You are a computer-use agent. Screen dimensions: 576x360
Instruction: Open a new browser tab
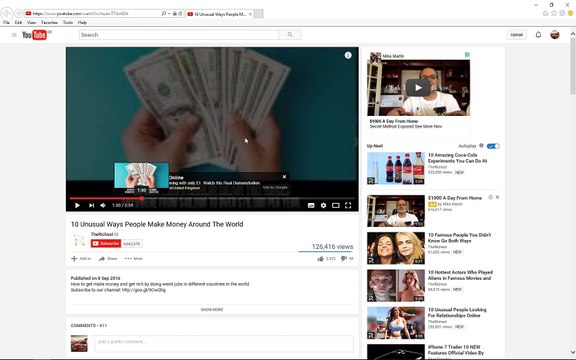coord(259,14)
